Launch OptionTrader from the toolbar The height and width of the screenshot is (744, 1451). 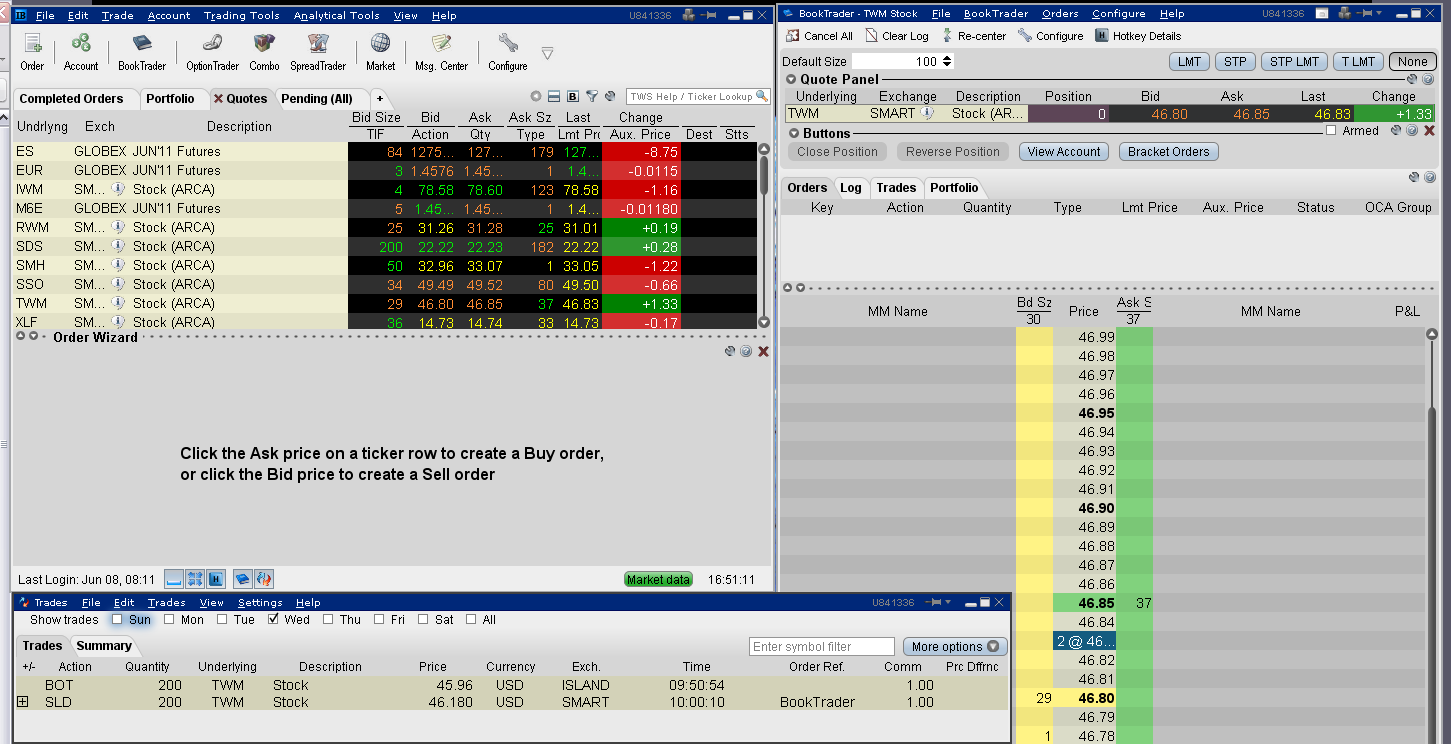(x=212, y=51)
